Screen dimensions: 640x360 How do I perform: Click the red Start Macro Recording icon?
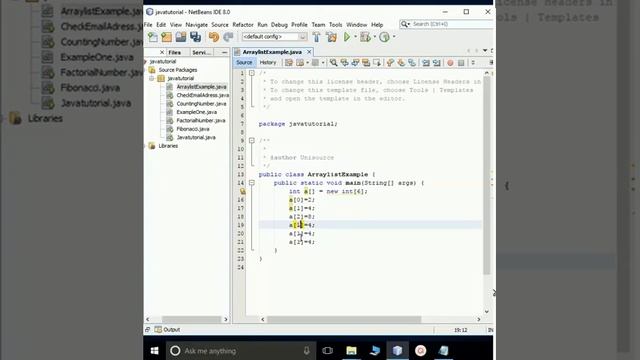(450, 62)
